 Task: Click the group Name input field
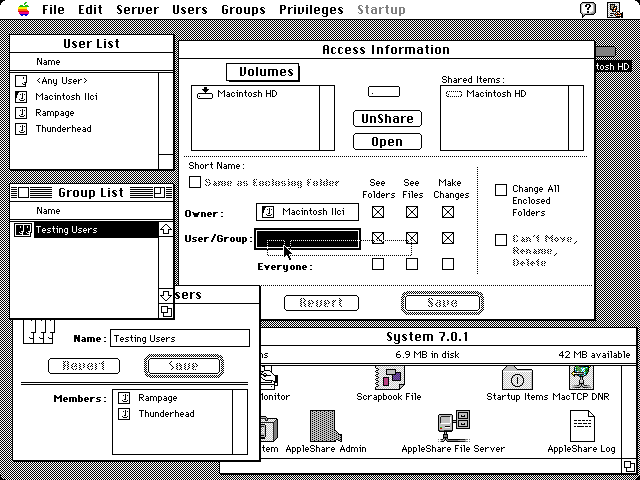click(180, 338)
